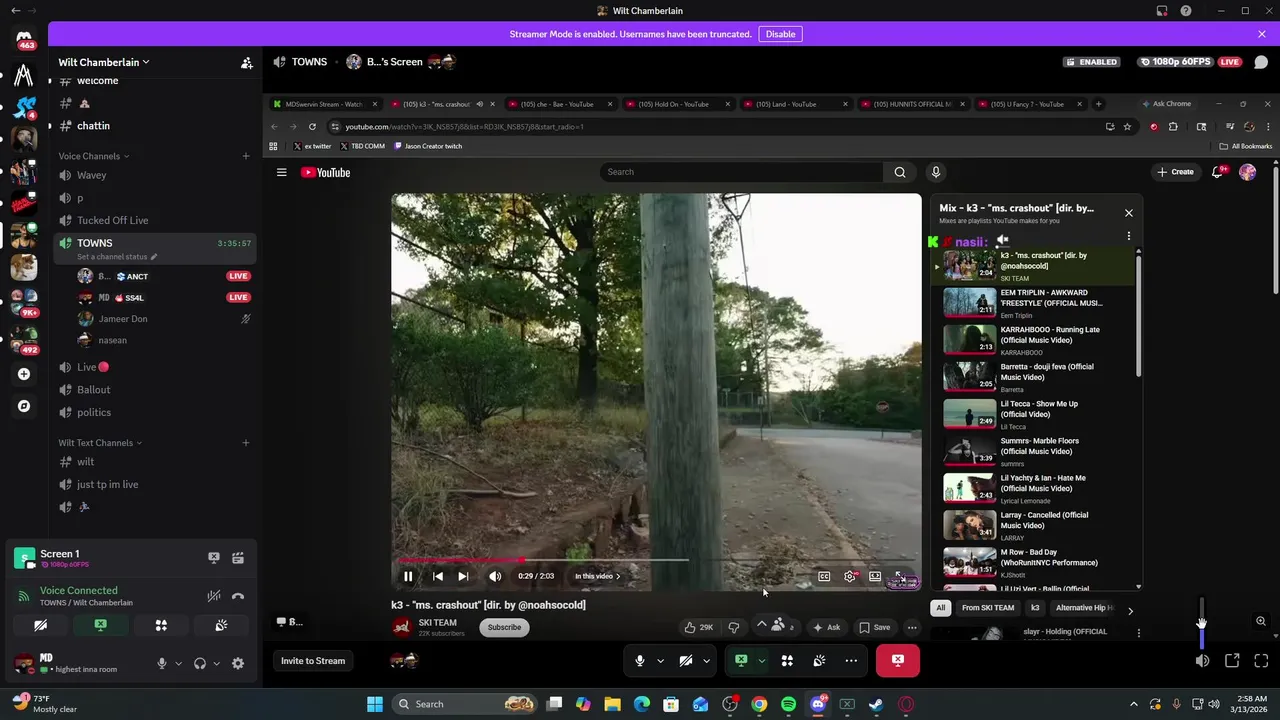Open mic options arrow in stream bar
The height and width of the screenshot is (720, 1280).
tap(660, 661)
